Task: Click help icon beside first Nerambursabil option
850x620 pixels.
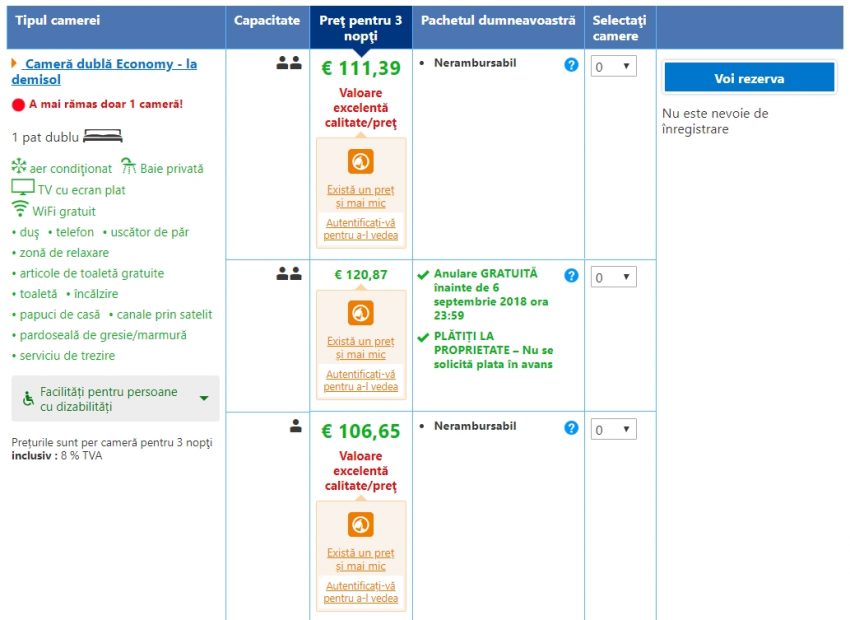Action: pos(571,65)
